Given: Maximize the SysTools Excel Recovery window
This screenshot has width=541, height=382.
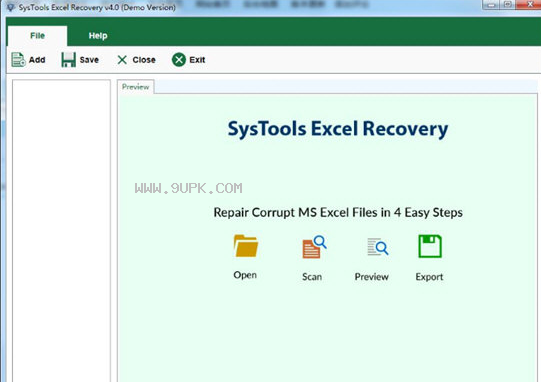Looking at the screenshot, I should click(x=507, y=5).
